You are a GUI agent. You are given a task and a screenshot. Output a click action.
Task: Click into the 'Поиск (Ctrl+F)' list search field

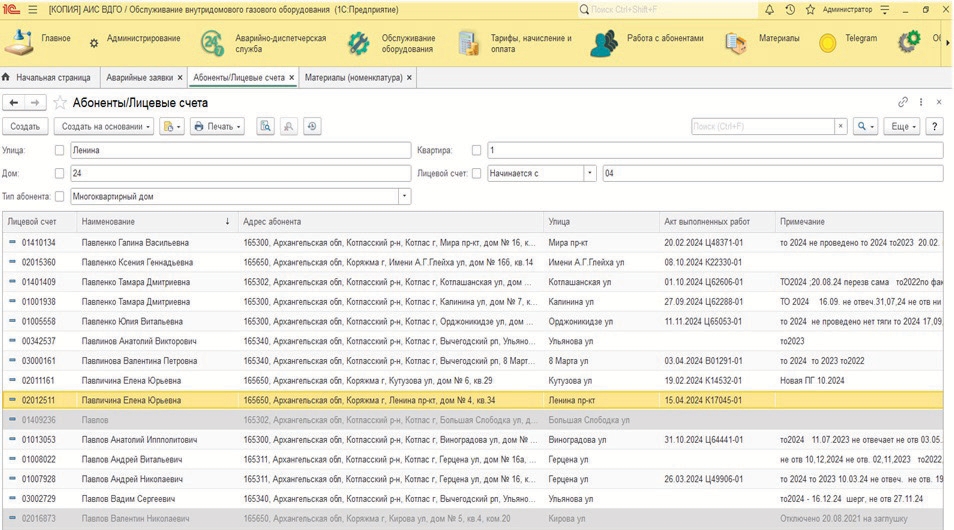click(x=762, y=127)
